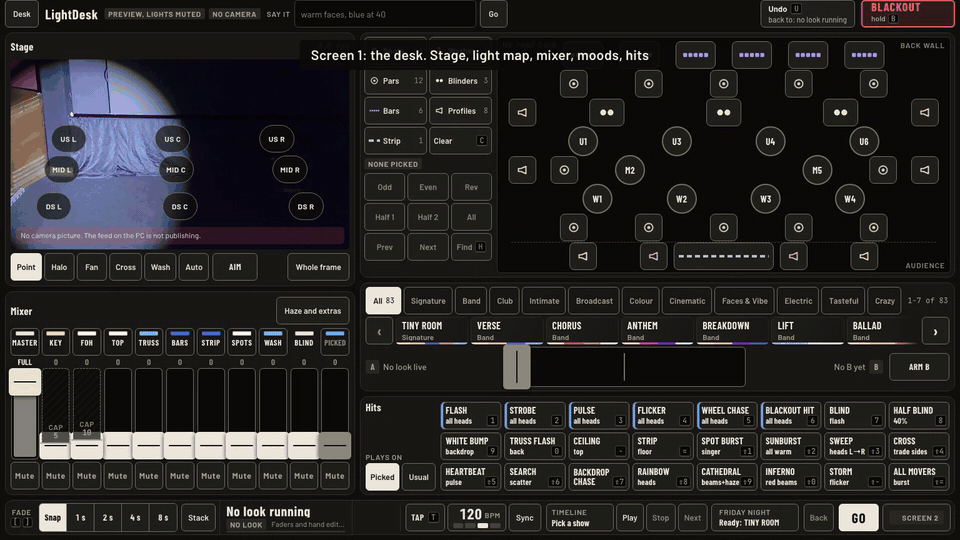The width and height of the screenshot is (960, 540).
Task: Aim at the US C stage zone
Action: [173, 139]
